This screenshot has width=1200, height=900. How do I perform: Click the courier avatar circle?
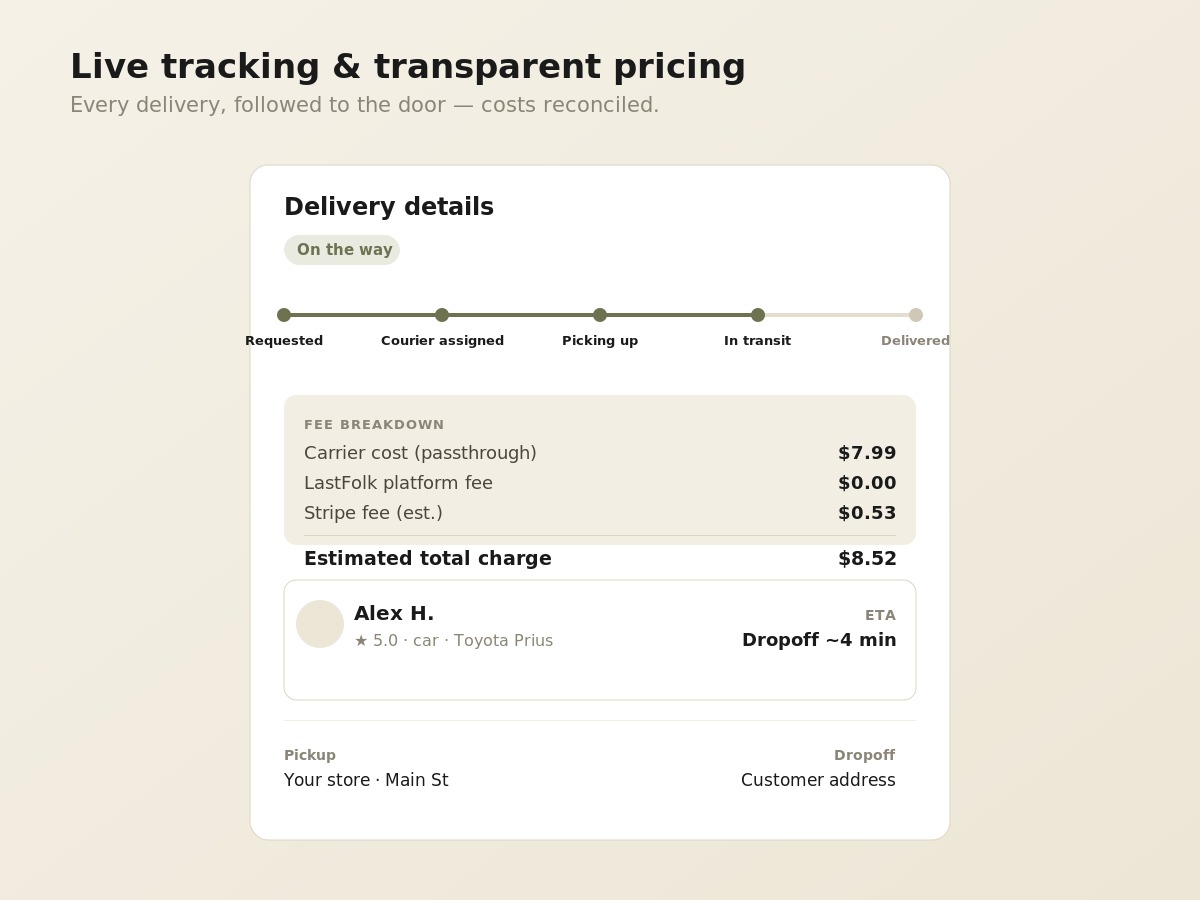[x=320, y=624]
